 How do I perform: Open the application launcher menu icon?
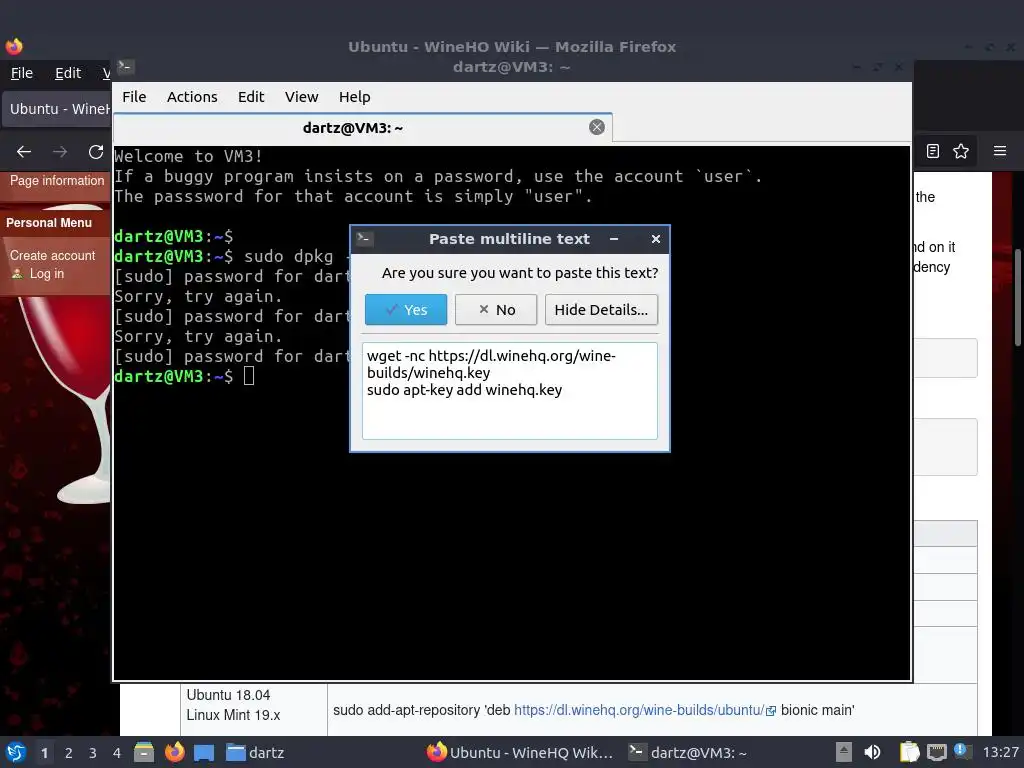coord(16,752)
